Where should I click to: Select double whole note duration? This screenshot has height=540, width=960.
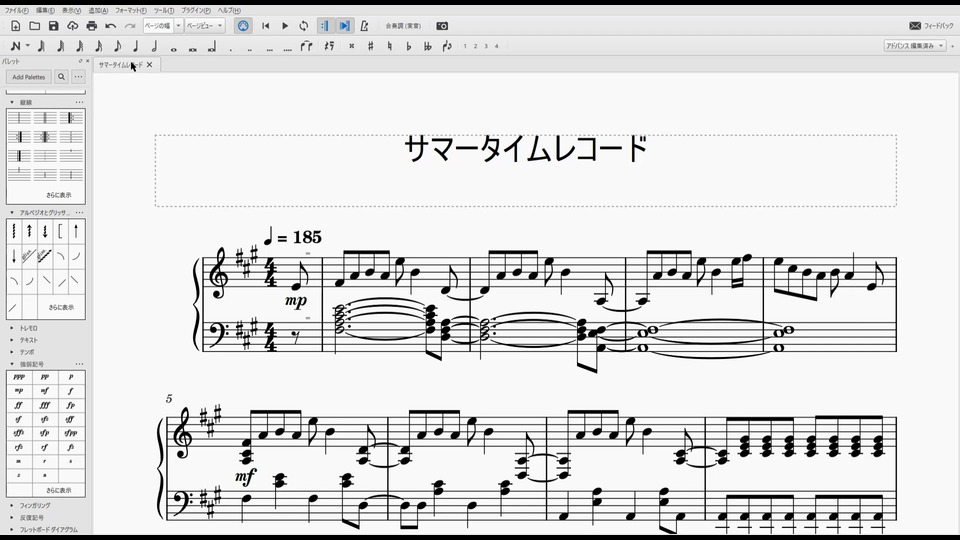pyautogui.click(x=192, y=48)
